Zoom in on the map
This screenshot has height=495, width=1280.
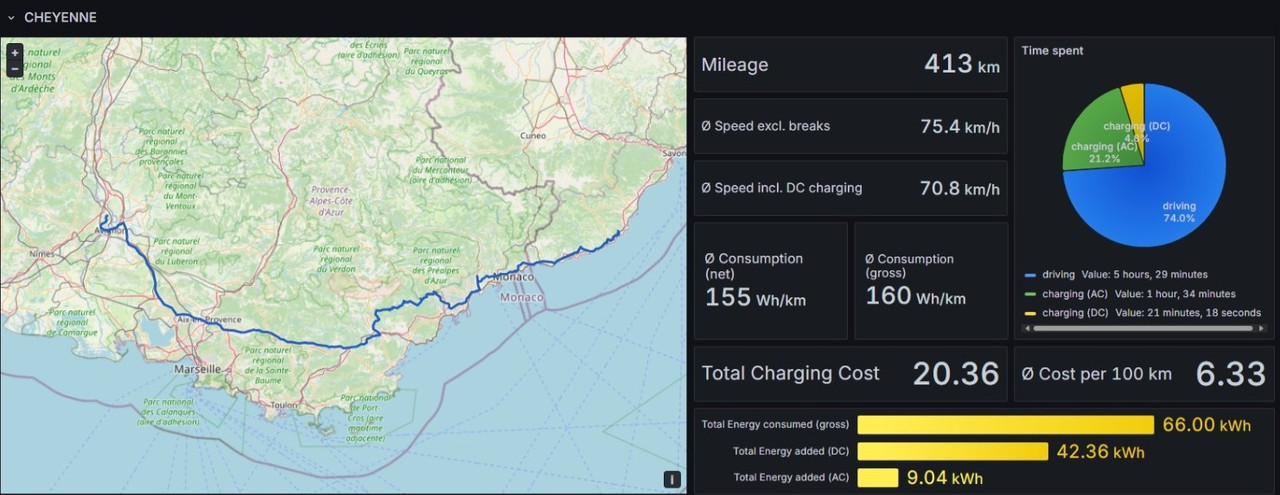click(14, 52)
